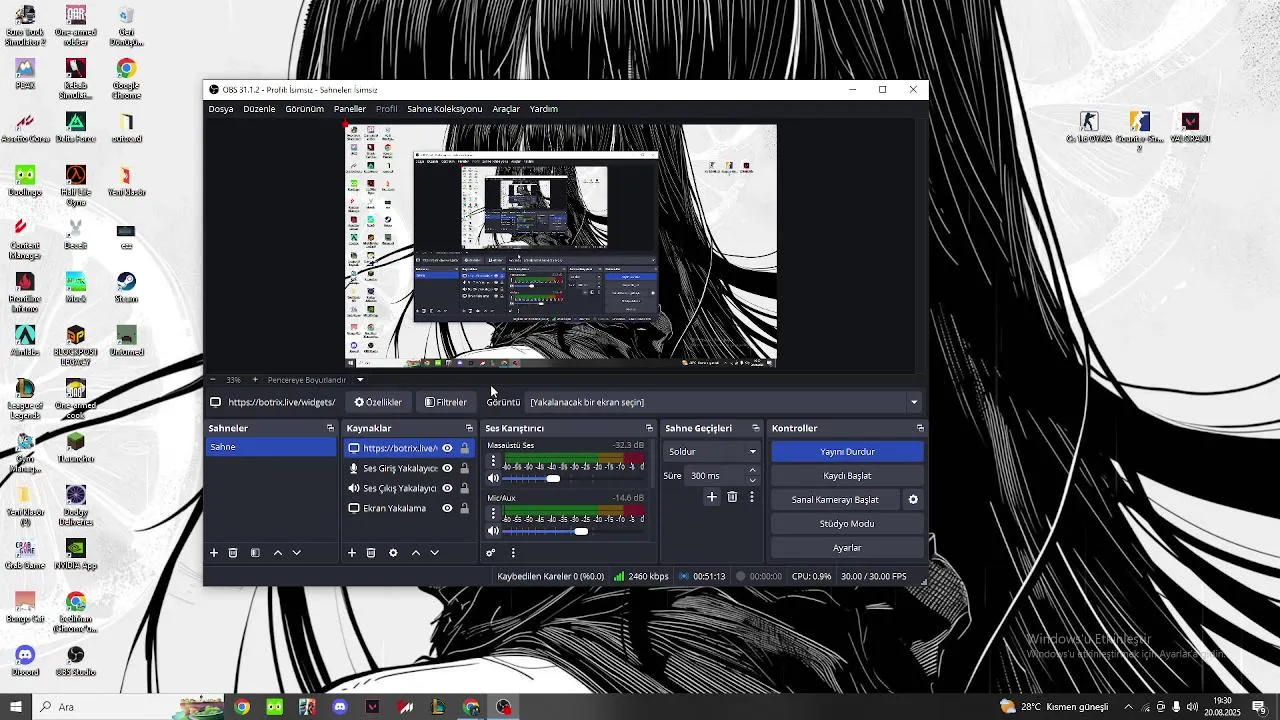
Task: Undock the Sahneler panel
Action: [330, 428]
